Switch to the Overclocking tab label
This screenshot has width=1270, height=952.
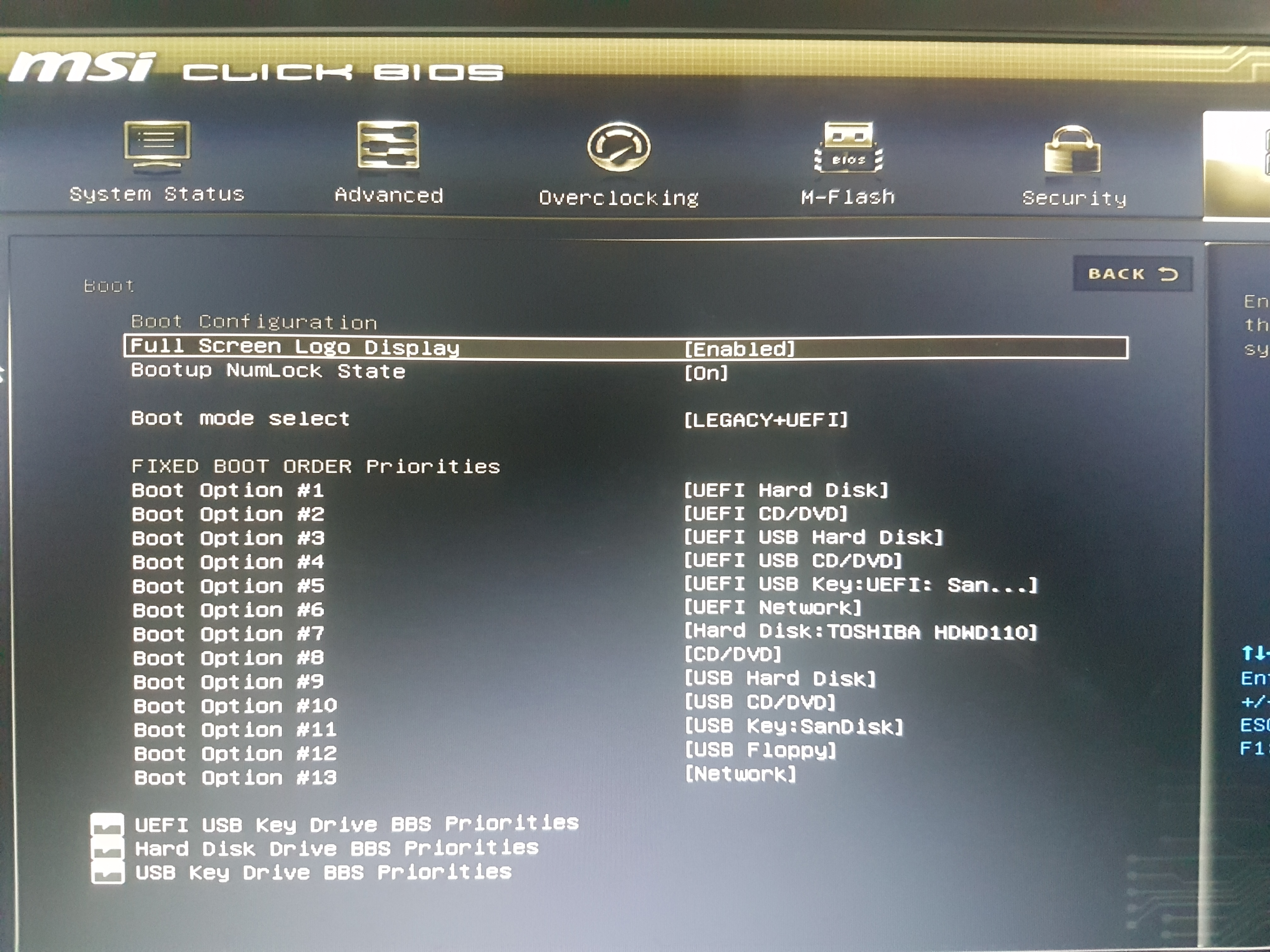pyautogui.click(x=618, y=198)
